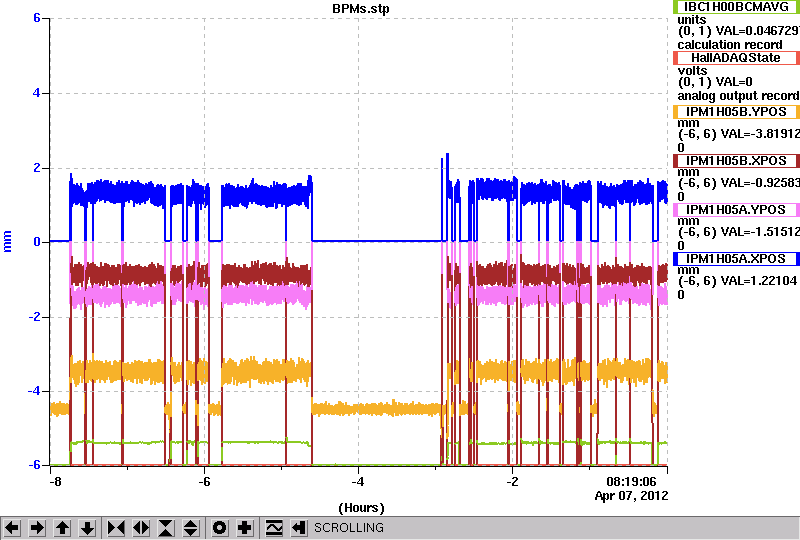Click the vertical mm y-axis label
This screenshot has width=800, height=540.
click(7, 241)
